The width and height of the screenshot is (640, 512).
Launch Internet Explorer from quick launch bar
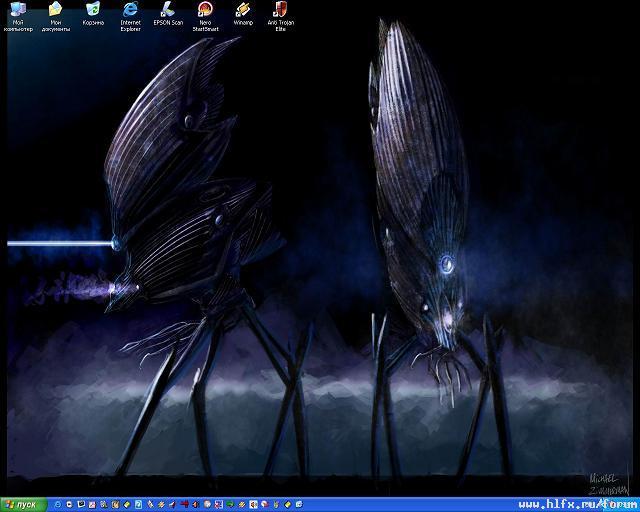point(58,505)
